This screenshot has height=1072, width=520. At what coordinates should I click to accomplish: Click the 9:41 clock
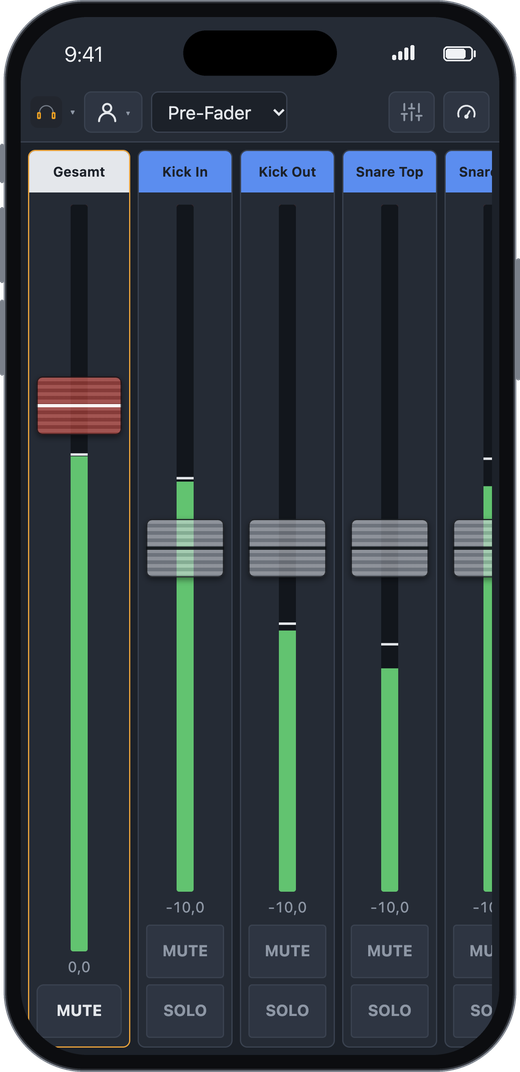pyautogui.click(x=83, y=55)
